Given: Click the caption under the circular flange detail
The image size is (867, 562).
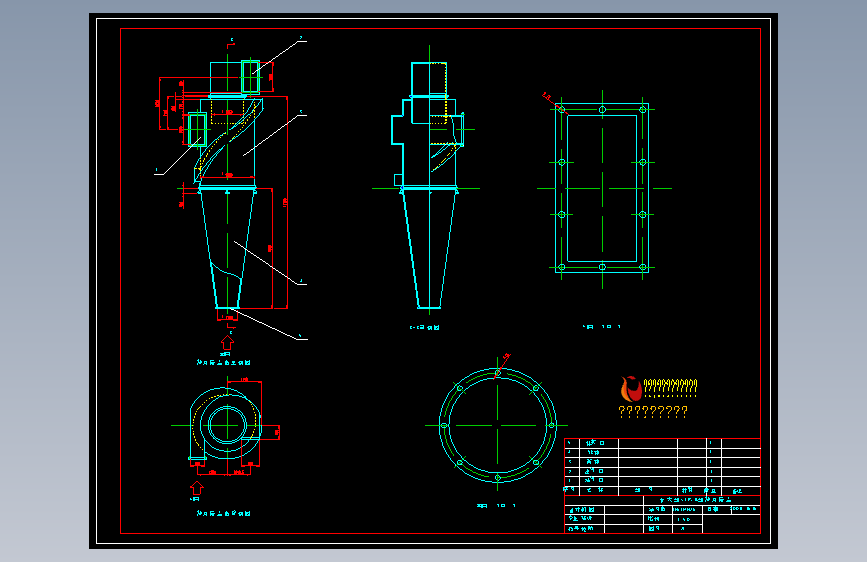Looking at the screenshot, I should tap(497, 506).
